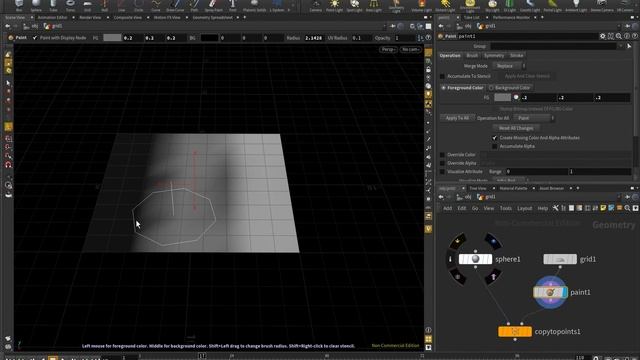Switch to the Brush tab
Viewport: 640px width, 360px height.
[472, 56]
